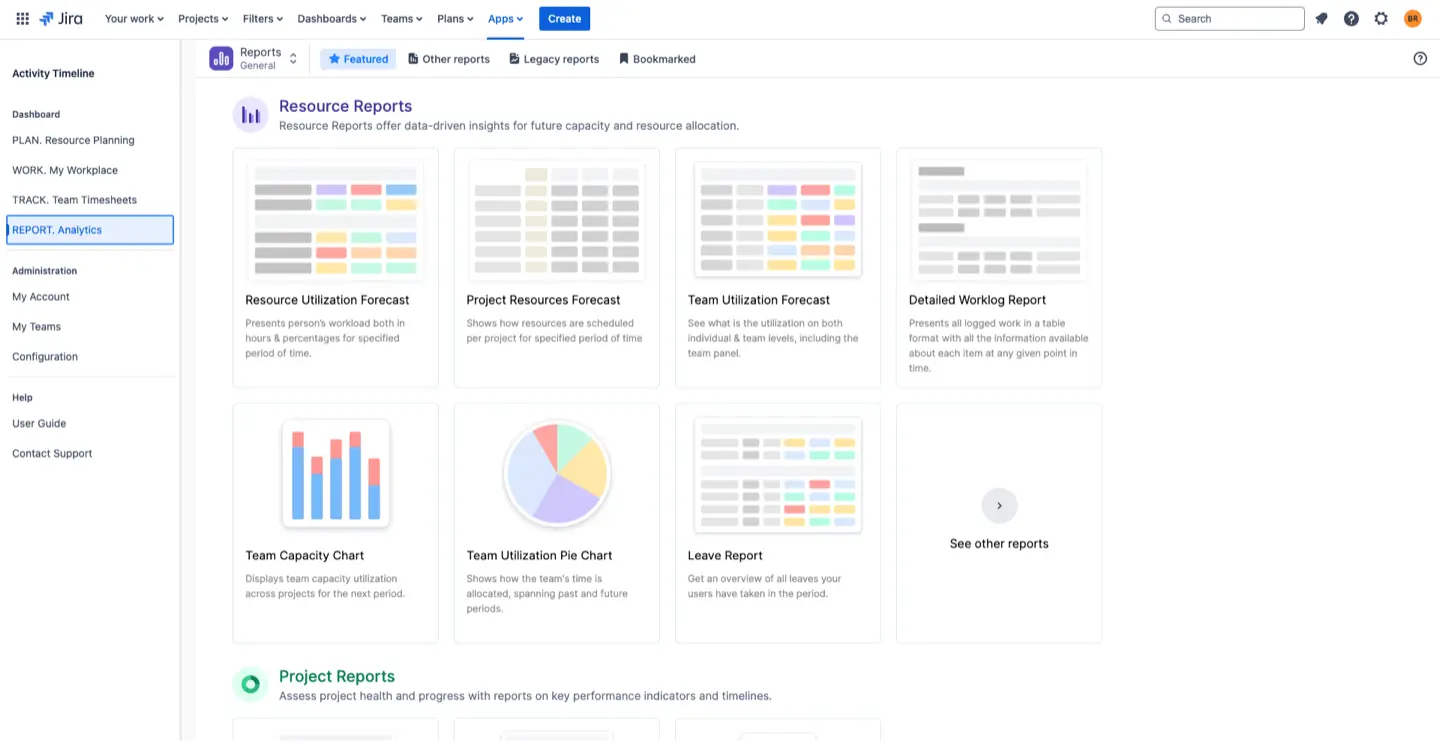The height and width of the screenshot is (741, 1440).
Task: Switch to Other reports tab
Action: tap(449, 59)
